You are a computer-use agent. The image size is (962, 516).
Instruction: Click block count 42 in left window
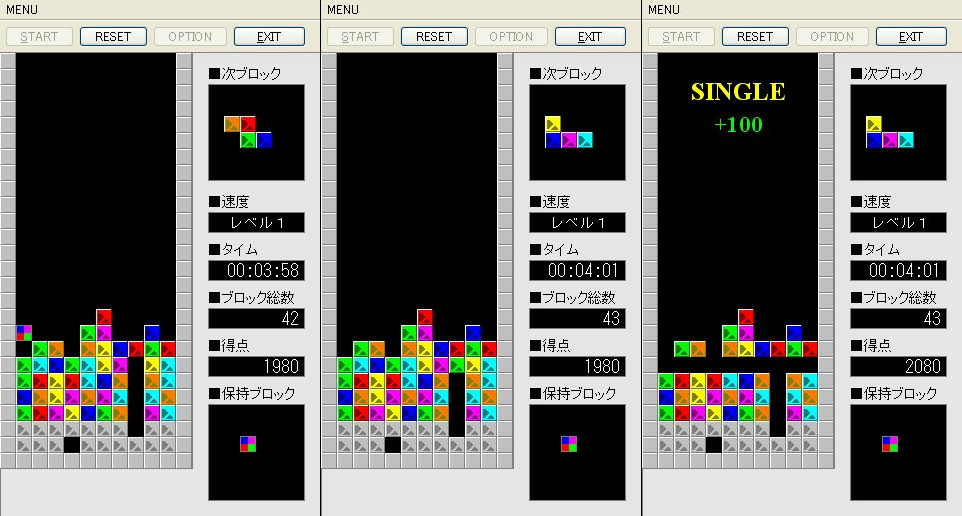pos(256,318)
